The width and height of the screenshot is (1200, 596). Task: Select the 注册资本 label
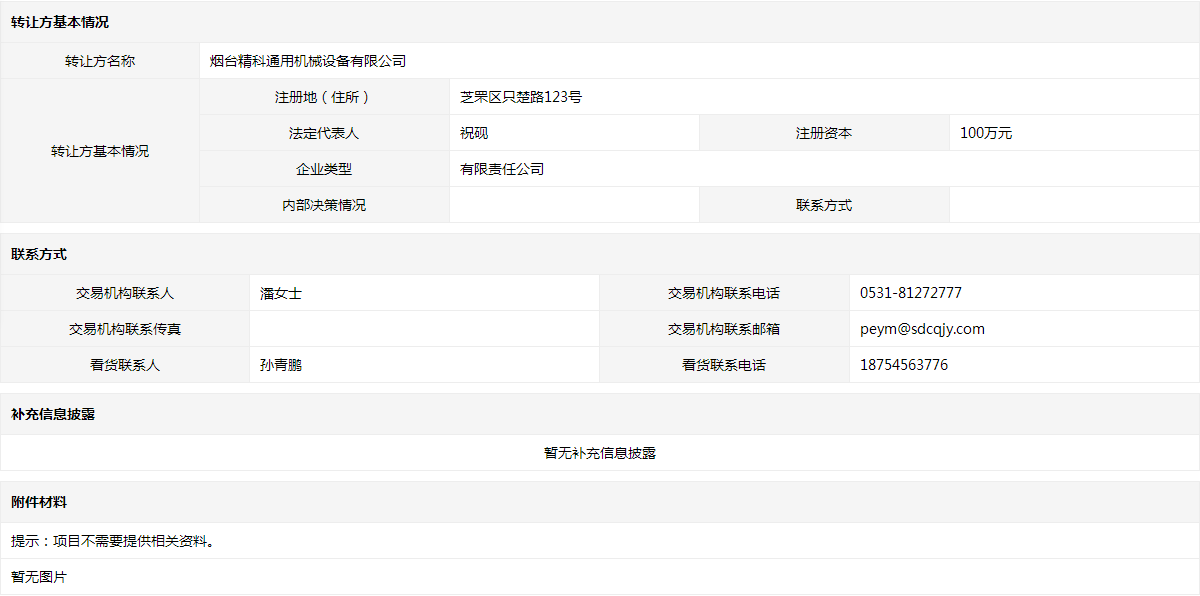pos(824,133)
